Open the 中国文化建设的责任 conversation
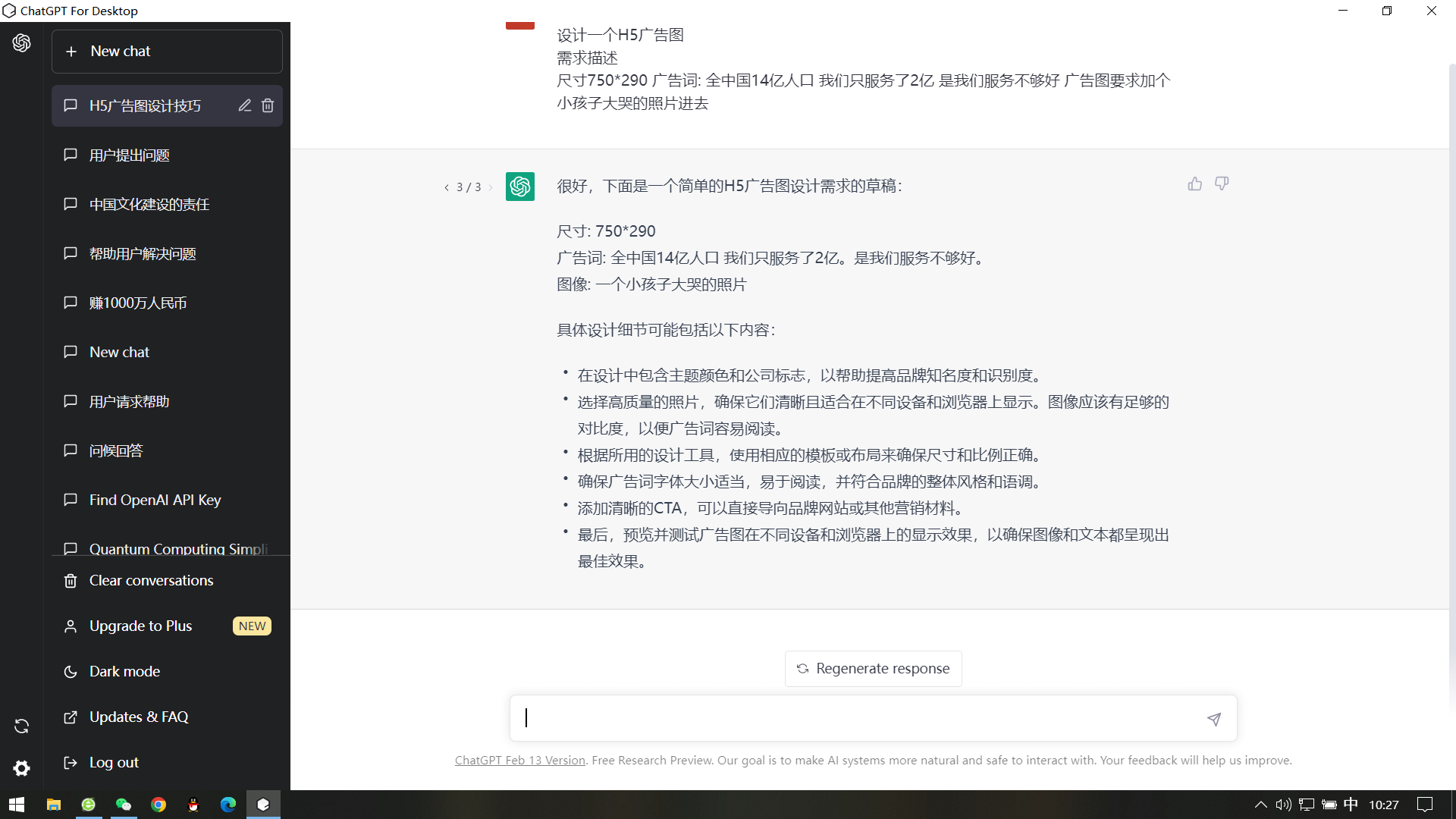 pyautogui.click(x=149, y=204)
